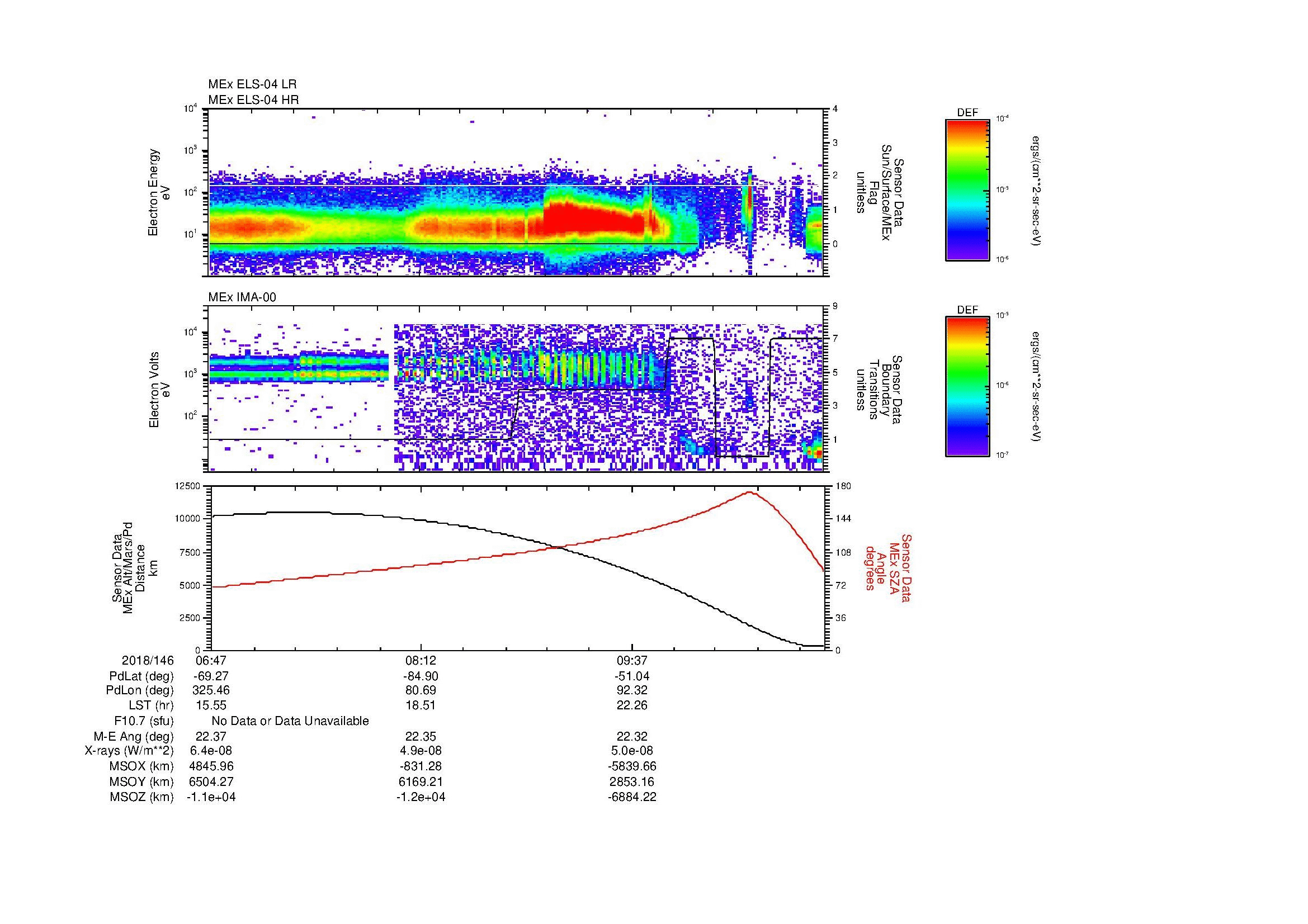Select X-rays value '5.0e-08'
Image resolution: width=1308 pixels, height=924 pixels.
click(x=632, y=751)
